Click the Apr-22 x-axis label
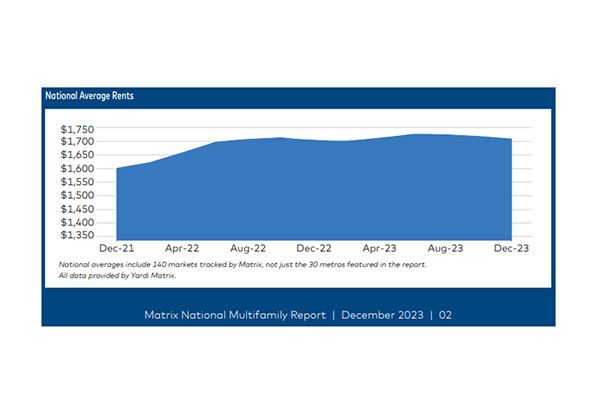Screen dimensions: 600x404 pos(181,248)
